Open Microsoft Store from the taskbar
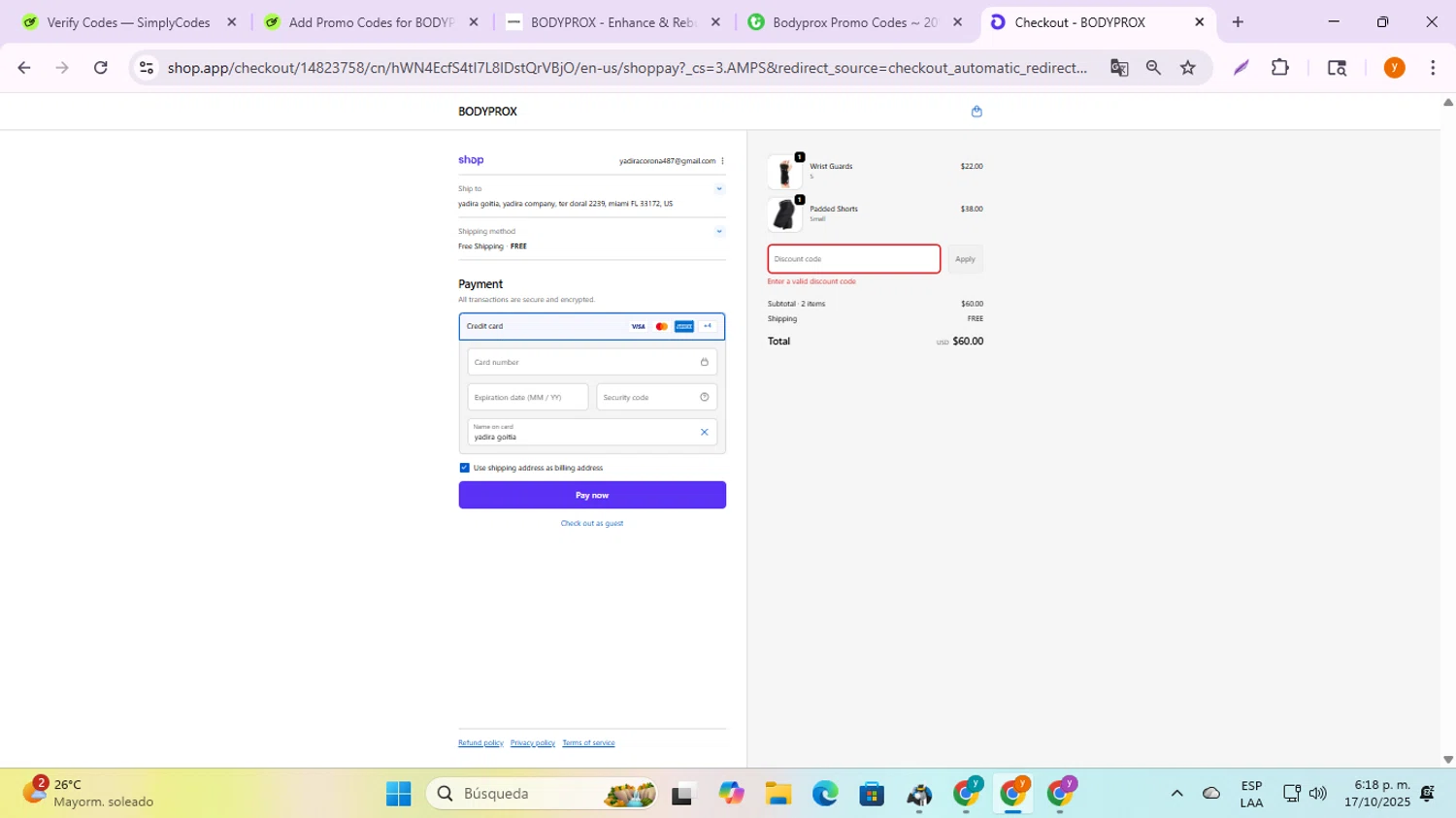The width and height of the screenshot is (1456, 818). coord(872,794)
